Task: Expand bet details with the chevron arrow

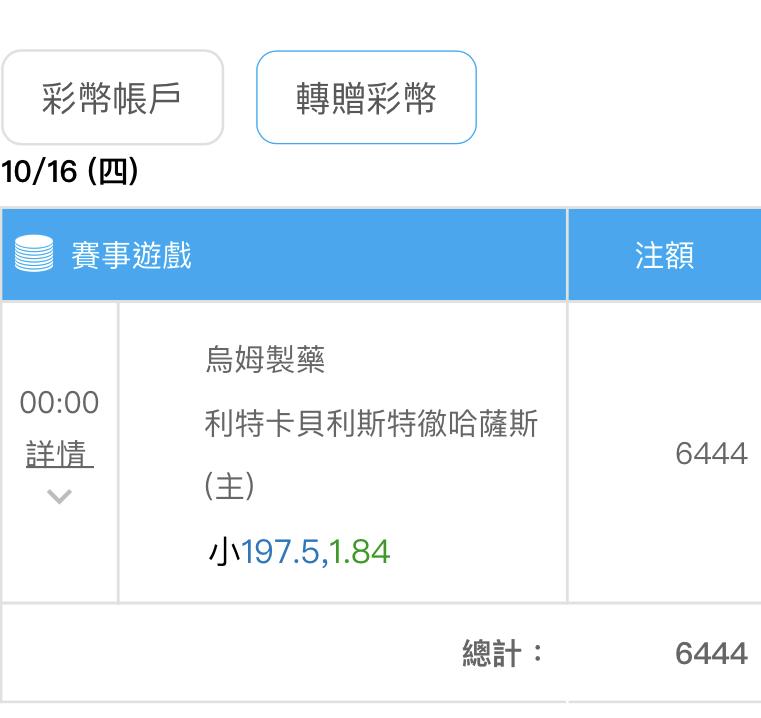Action: pos(59,496)
